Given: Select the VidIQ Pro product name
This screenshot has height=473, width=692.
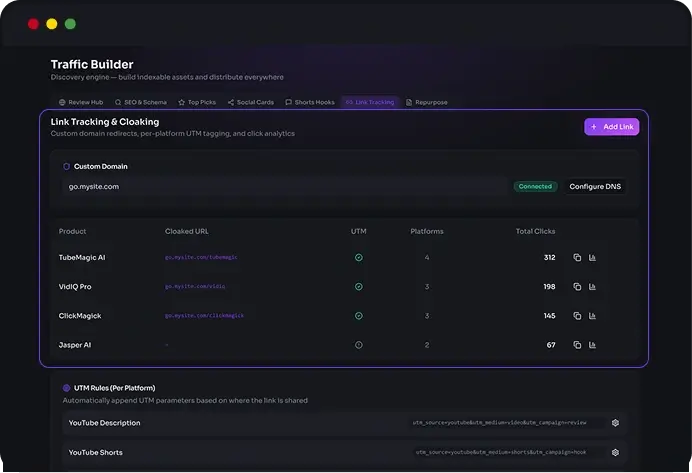Looking at the screenshot, I should pos(75,286).
